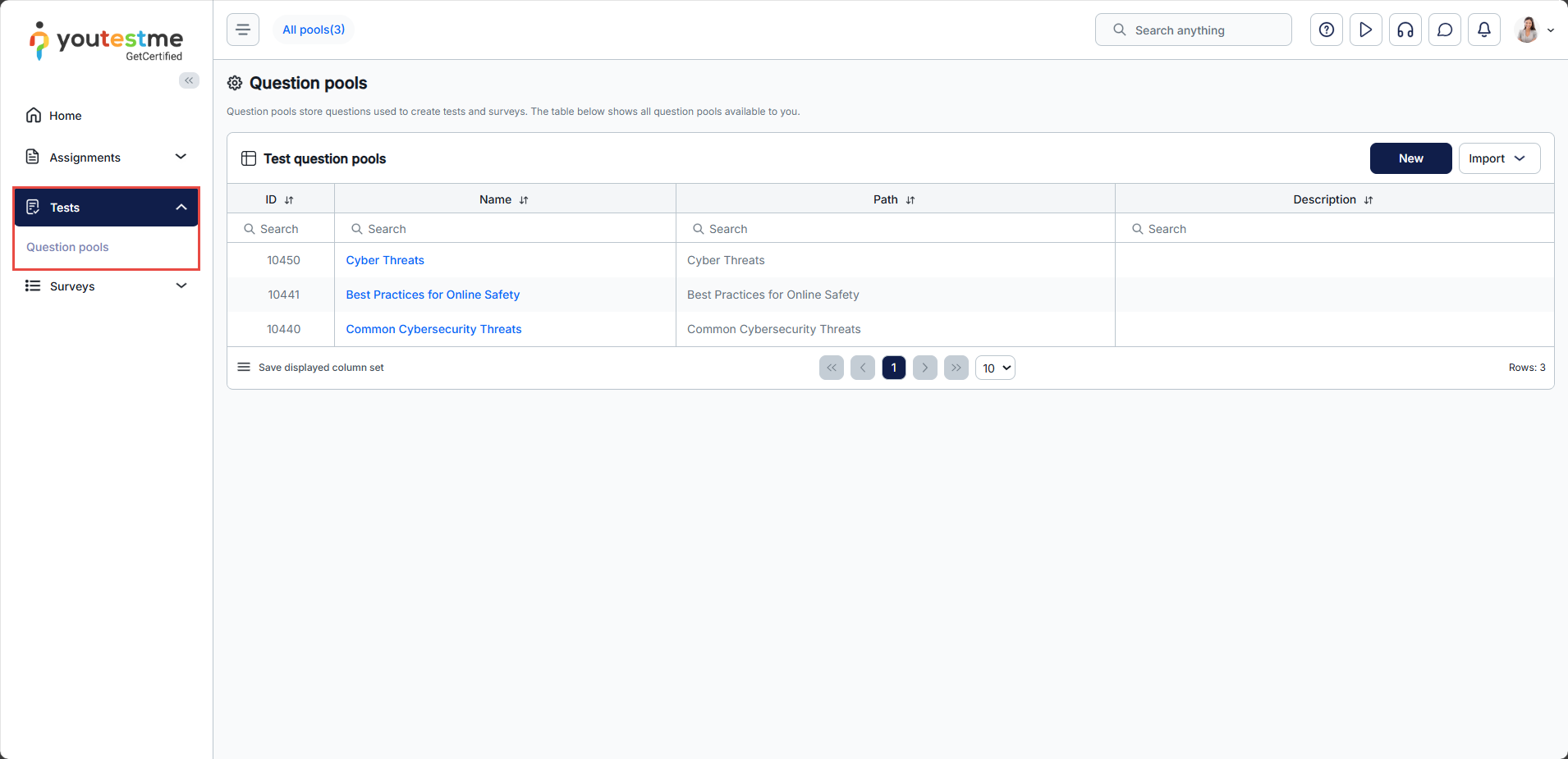The width and height of the screenshot is (1568, 759).
Task: Sort table by Name column
Action: point(524,200)
